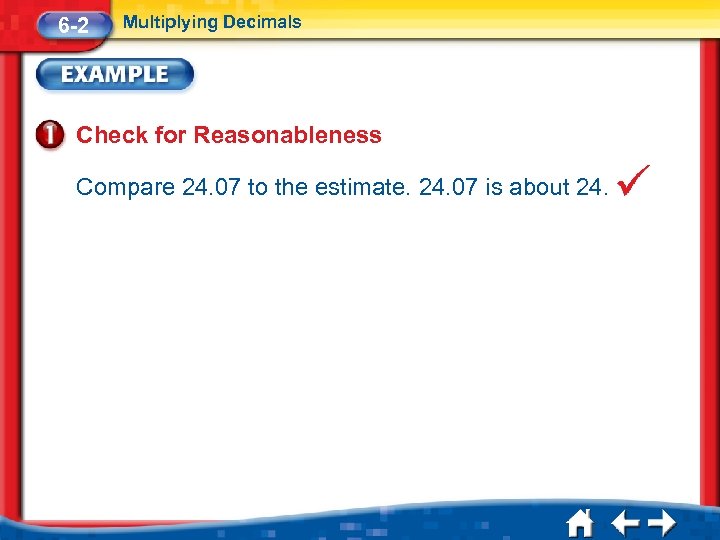Click the red check mark icon
Screen dimensions: 720x540
pos(633,180)
